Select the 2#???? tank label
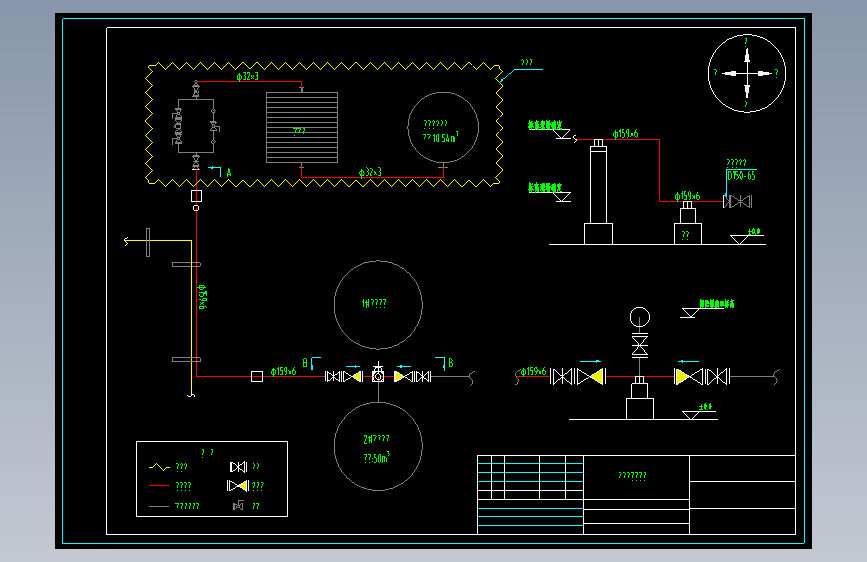The width and height of the screenshot is (867, 562). (x=376, y=439)
